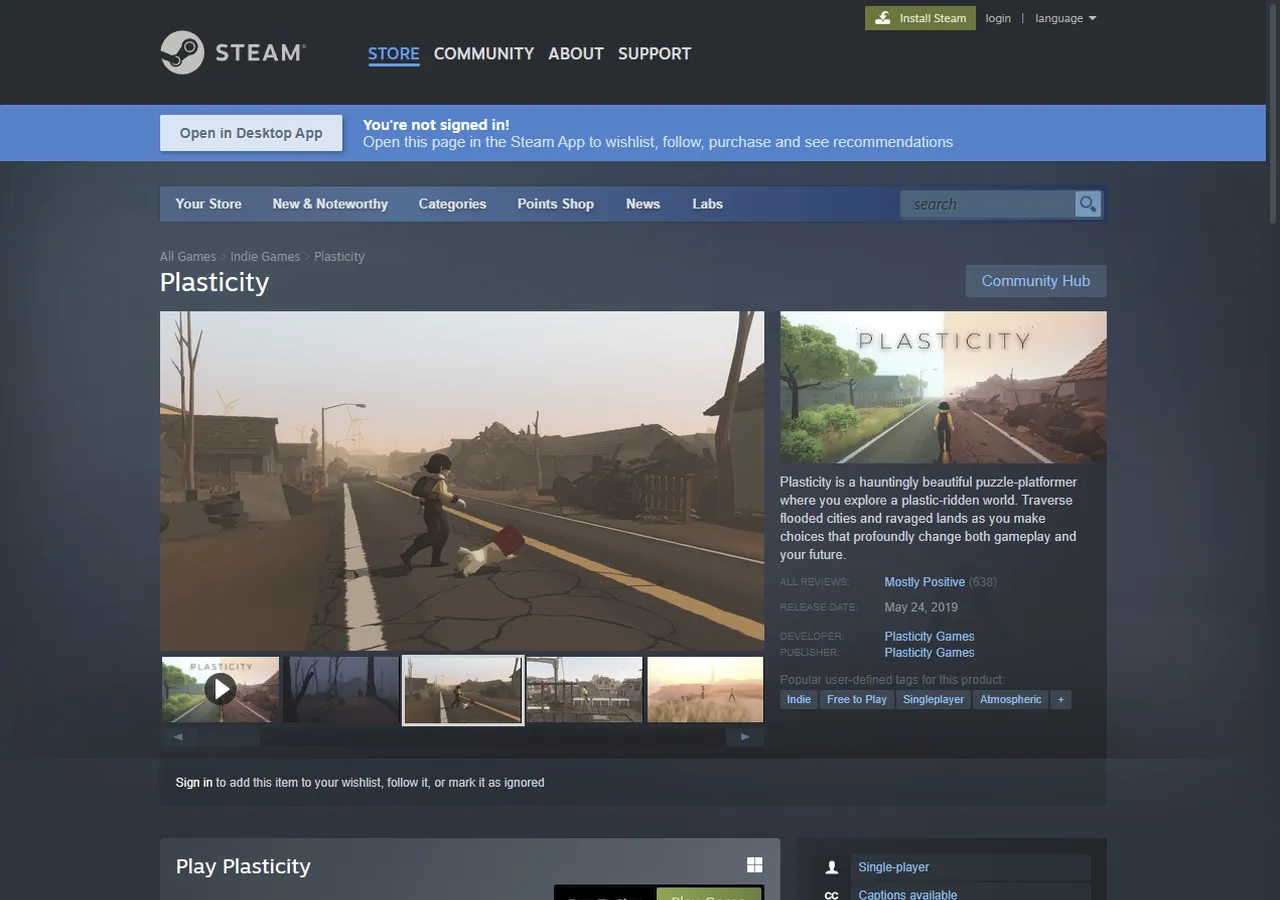This screenshot has width=1280, height=900.
Task: Click the Steam logo in the header
Action: (233, 52)
